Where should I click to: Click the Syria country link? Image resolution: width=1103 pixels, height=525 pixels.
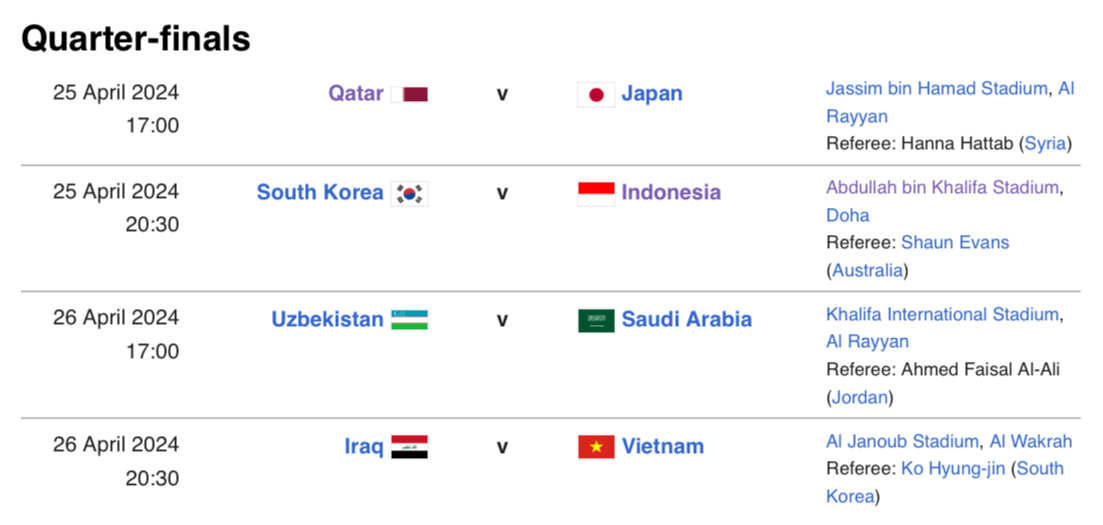(x=1045, y=144)
